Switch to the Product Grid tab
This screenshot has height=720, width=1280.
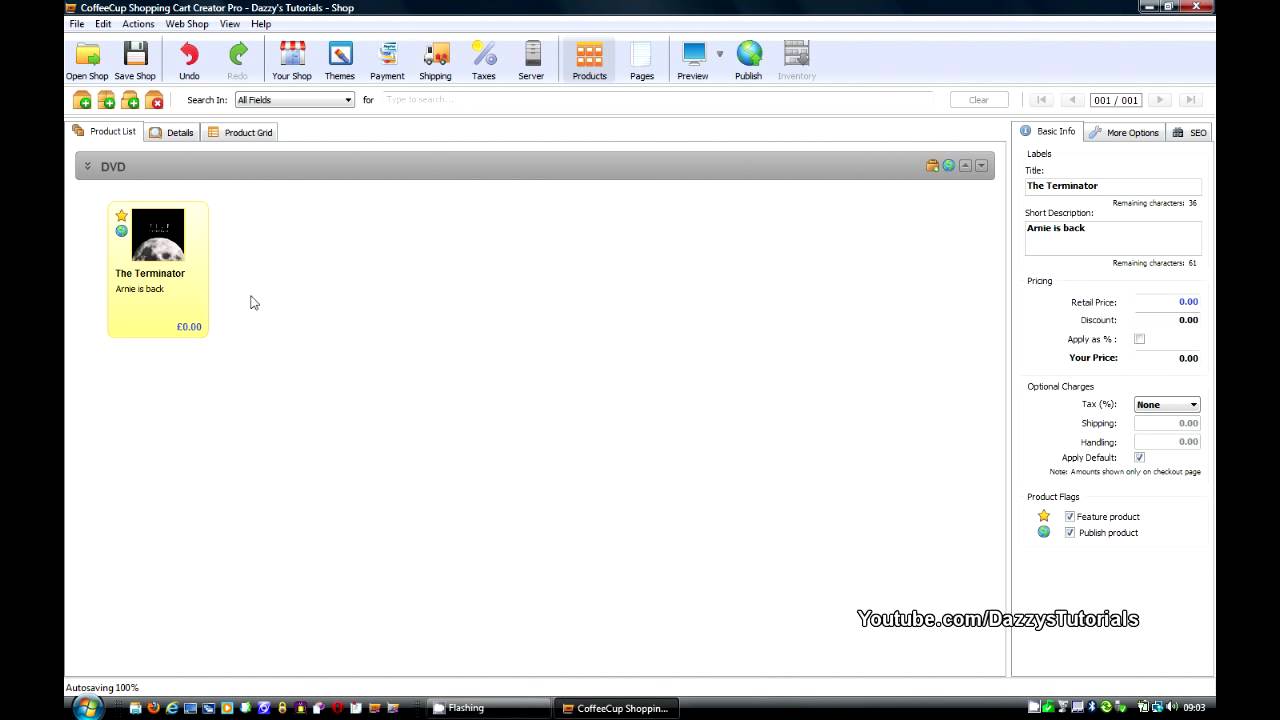click(x=240, y=132)
